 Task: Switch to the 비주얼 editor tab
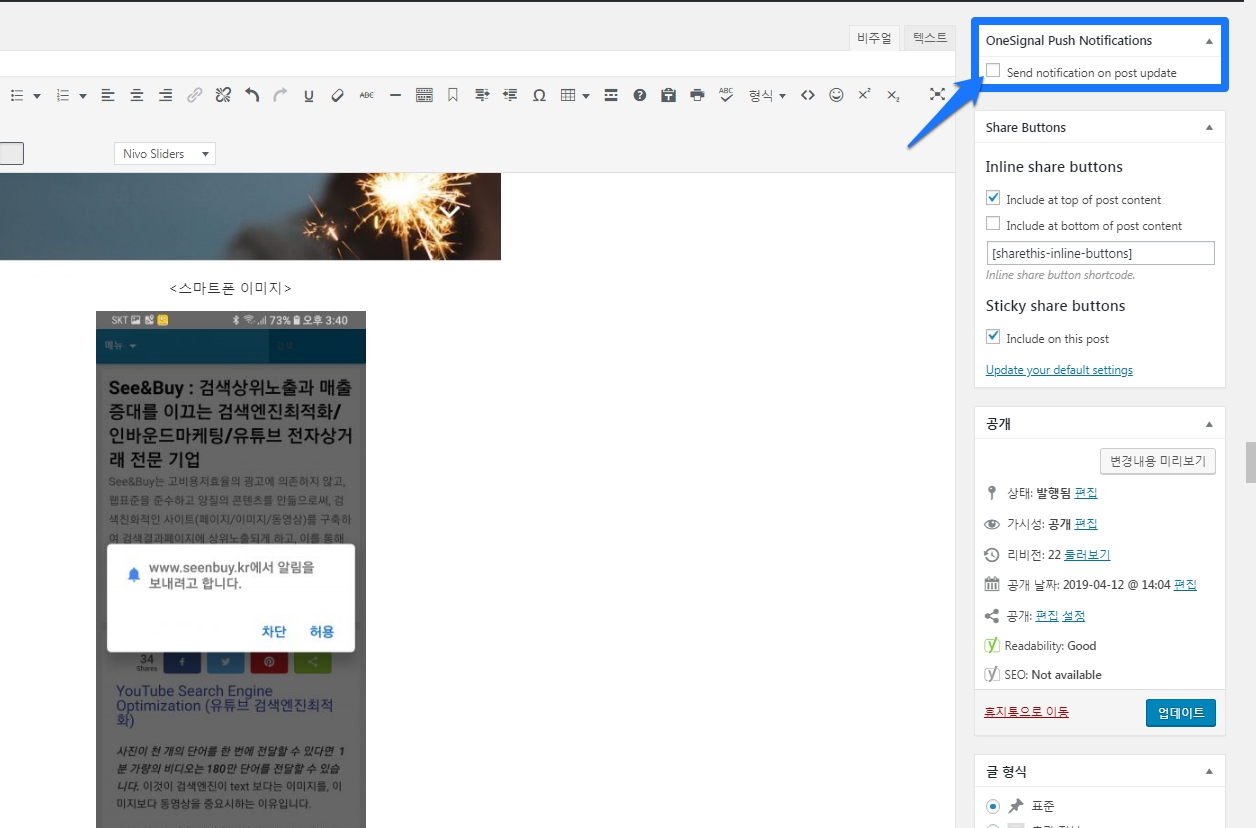[875, 38]
